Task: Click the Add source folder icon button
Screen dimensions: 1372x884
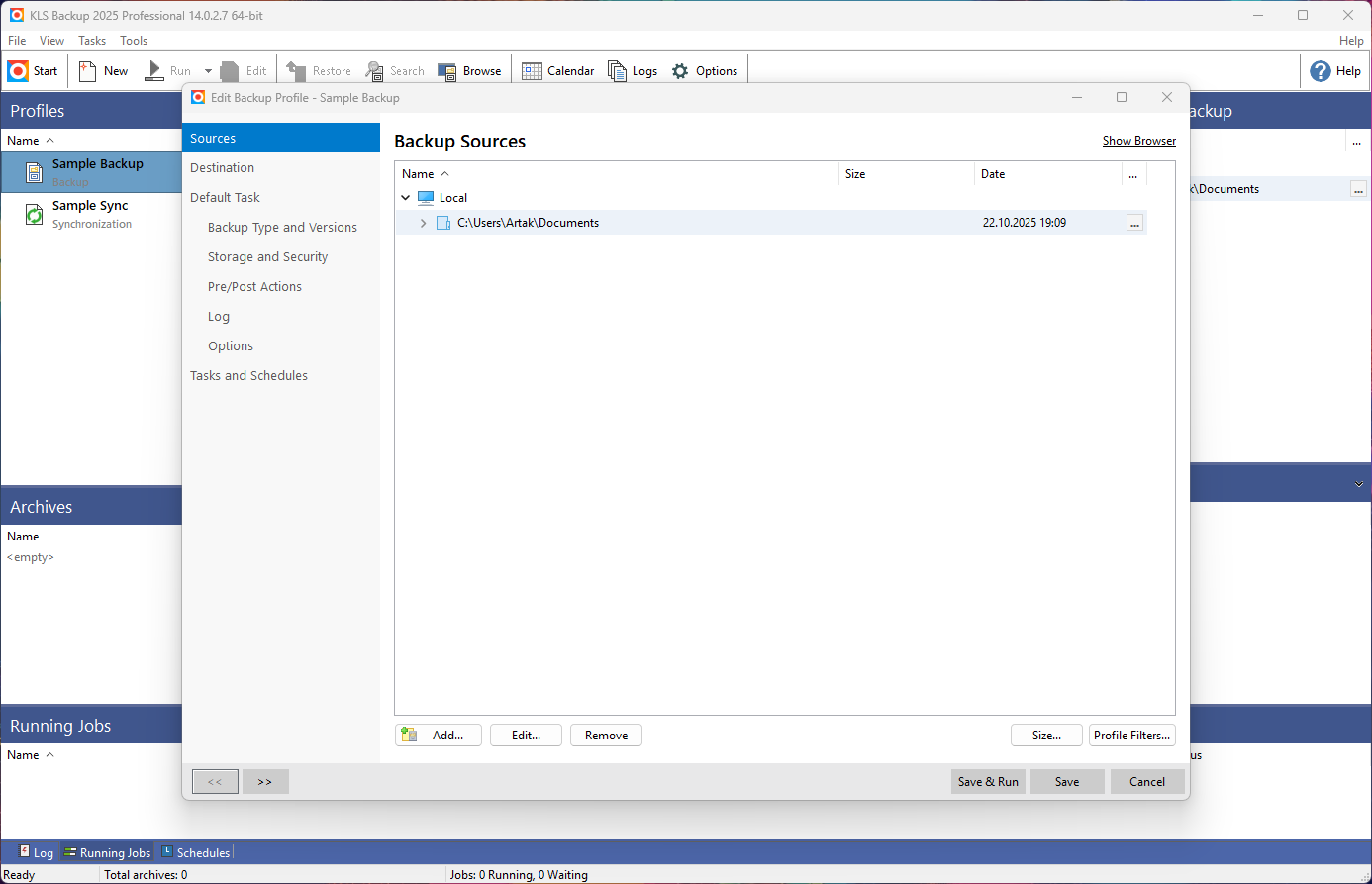Action: (x=409, y=735)
